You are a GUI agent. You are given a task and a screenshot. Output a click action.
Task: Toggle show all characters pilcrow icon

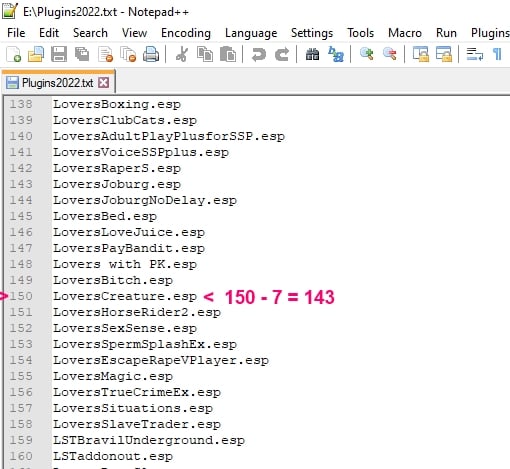point(497,54)
